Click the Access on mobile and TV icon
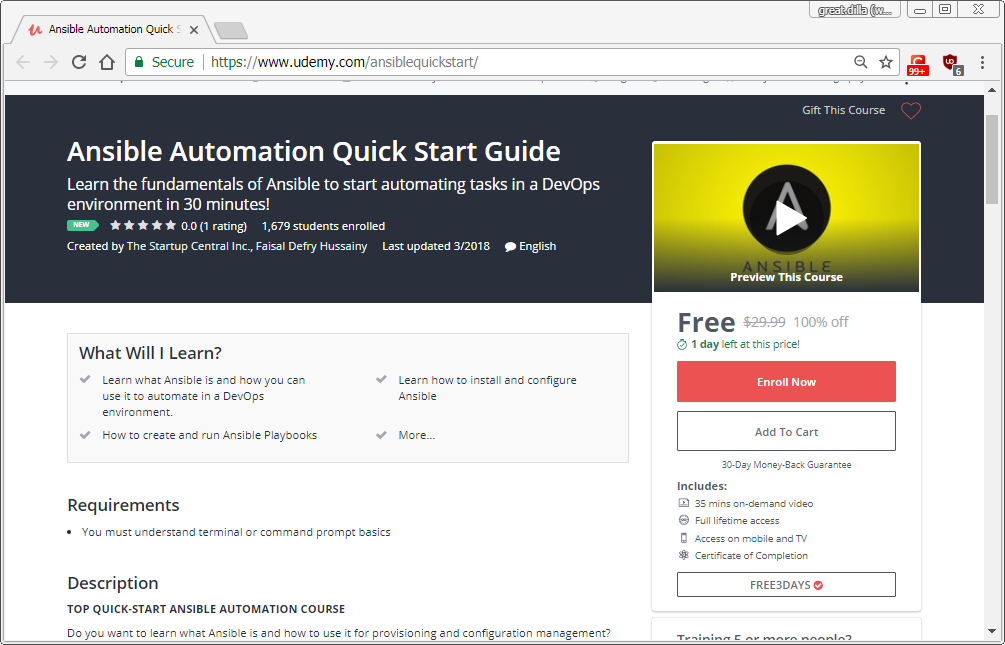Screen dimensions: 1005x645 coord(684,538)
